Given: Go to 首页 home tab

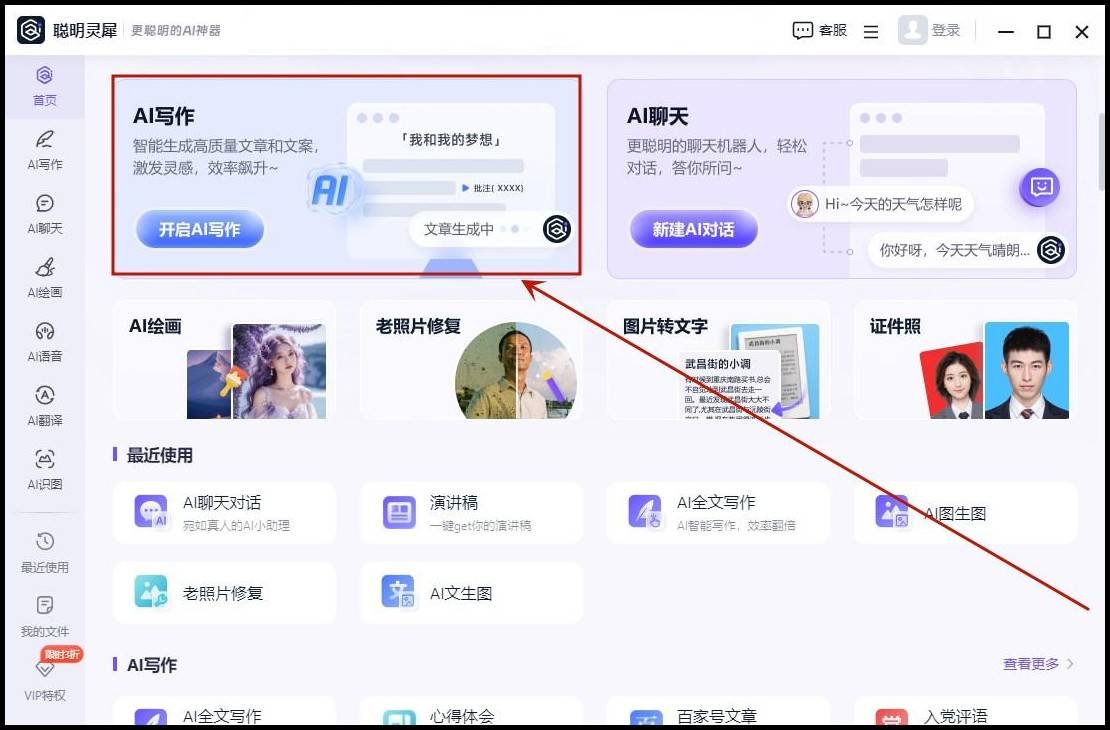Looking at the screenshot, I should (44, 85).
